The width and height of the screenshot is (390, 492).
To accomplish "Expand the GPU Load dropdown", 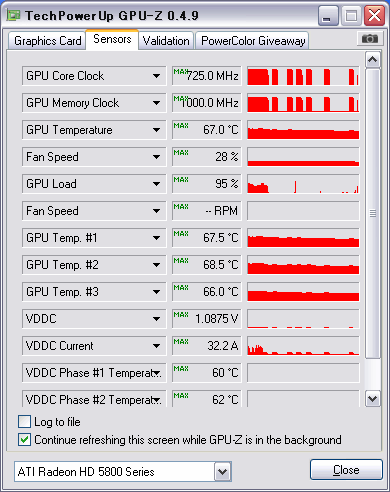I will (94, 184).
